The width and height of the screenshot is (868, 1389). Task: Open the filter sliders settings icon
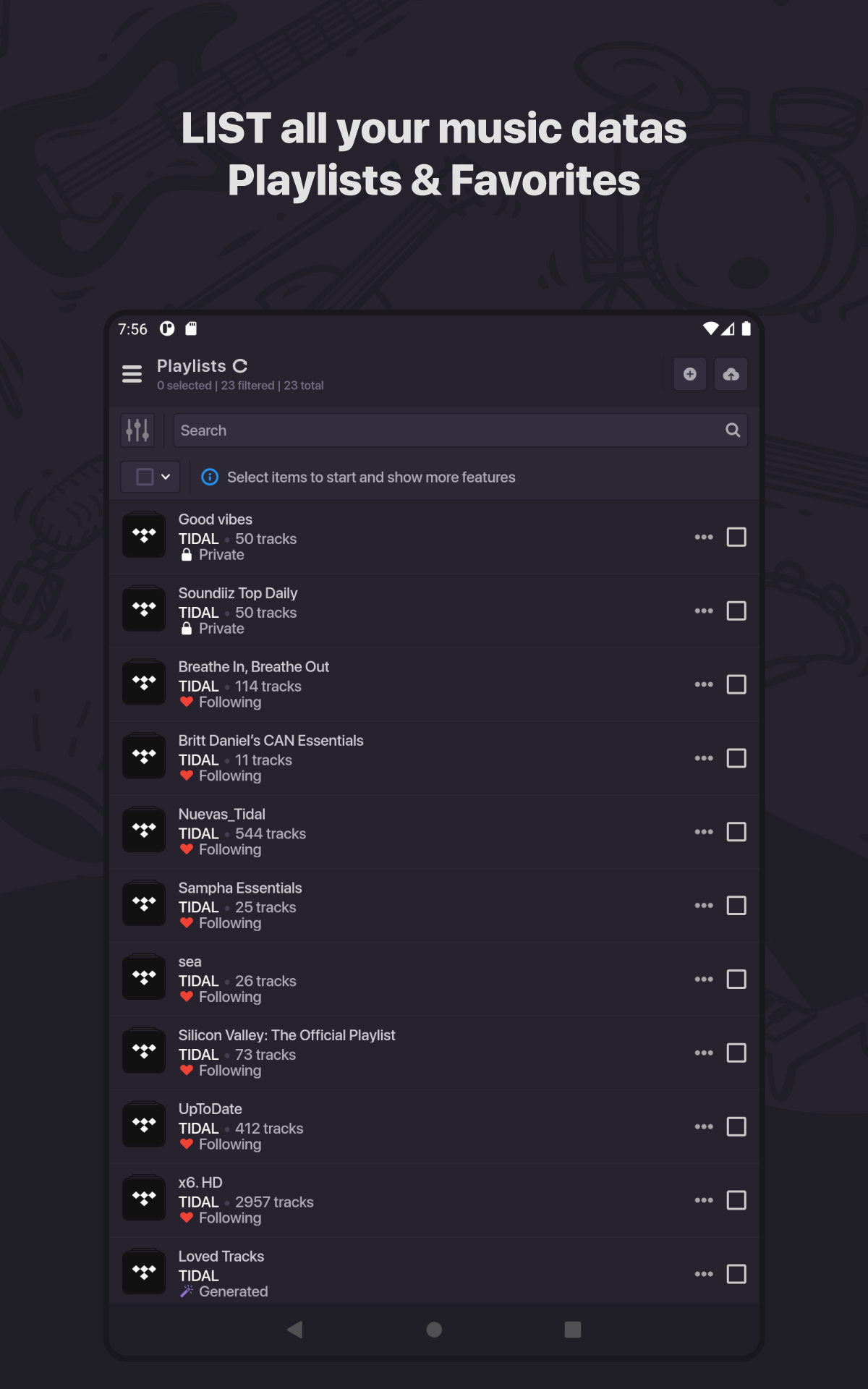[137, 430]
